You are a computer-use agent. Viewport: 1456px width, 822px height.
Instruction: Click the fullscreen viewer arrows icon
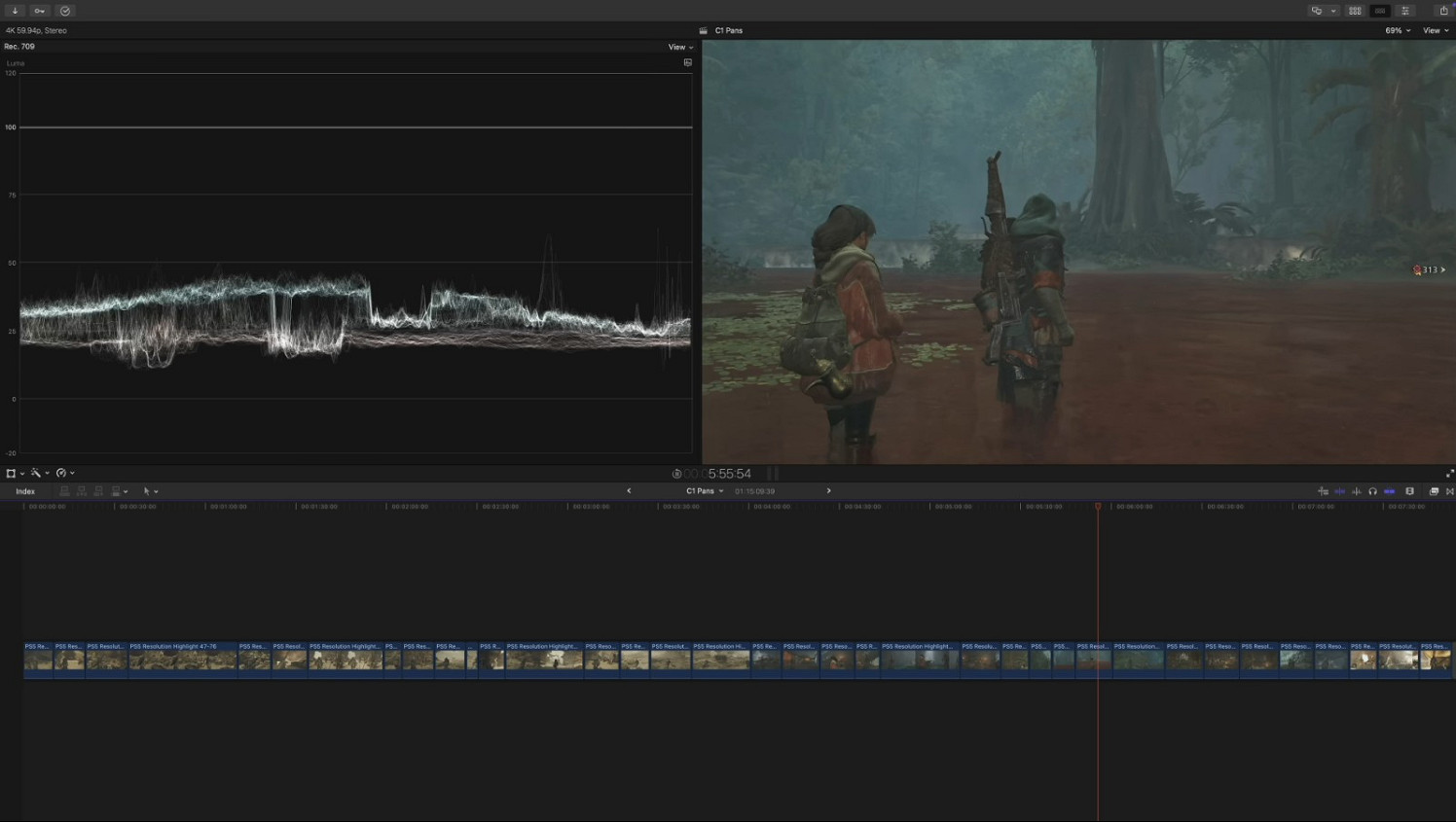[1449, 474]
